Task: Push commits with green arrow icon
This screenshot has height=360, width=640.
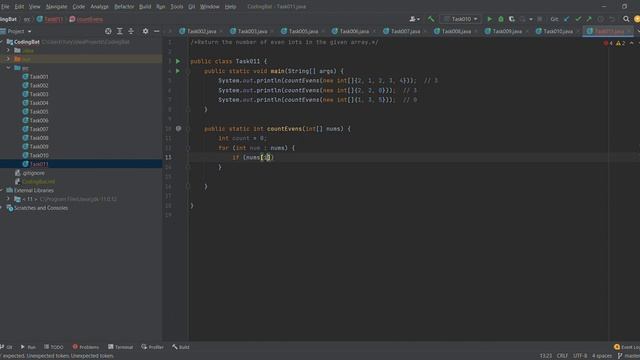Action: 589,19
